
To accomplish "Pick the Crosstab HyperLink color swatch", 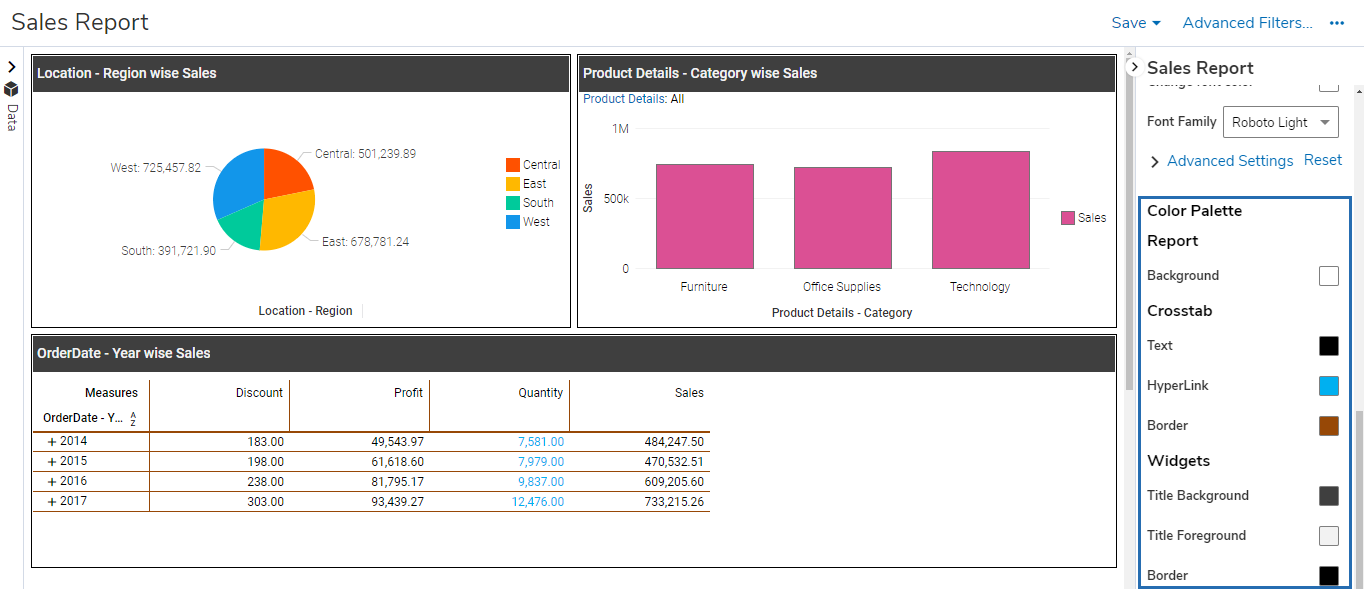I will (x=1328, y=386).
